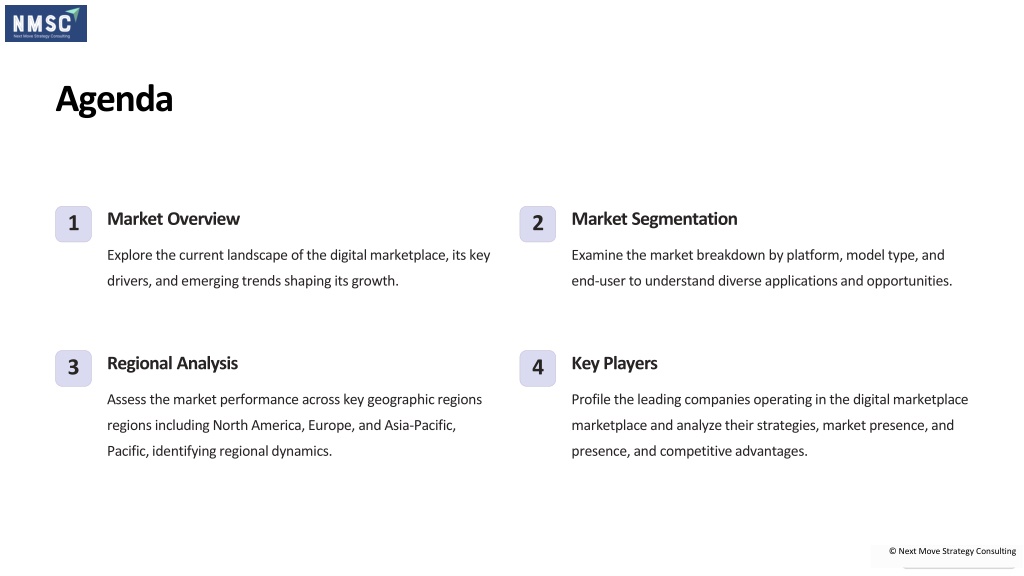The width and height of the screenshot is (1024, 576).
Task: Click the green arrow in the NMSC logo
Action: pyautogui.click(x=74, y=12)
